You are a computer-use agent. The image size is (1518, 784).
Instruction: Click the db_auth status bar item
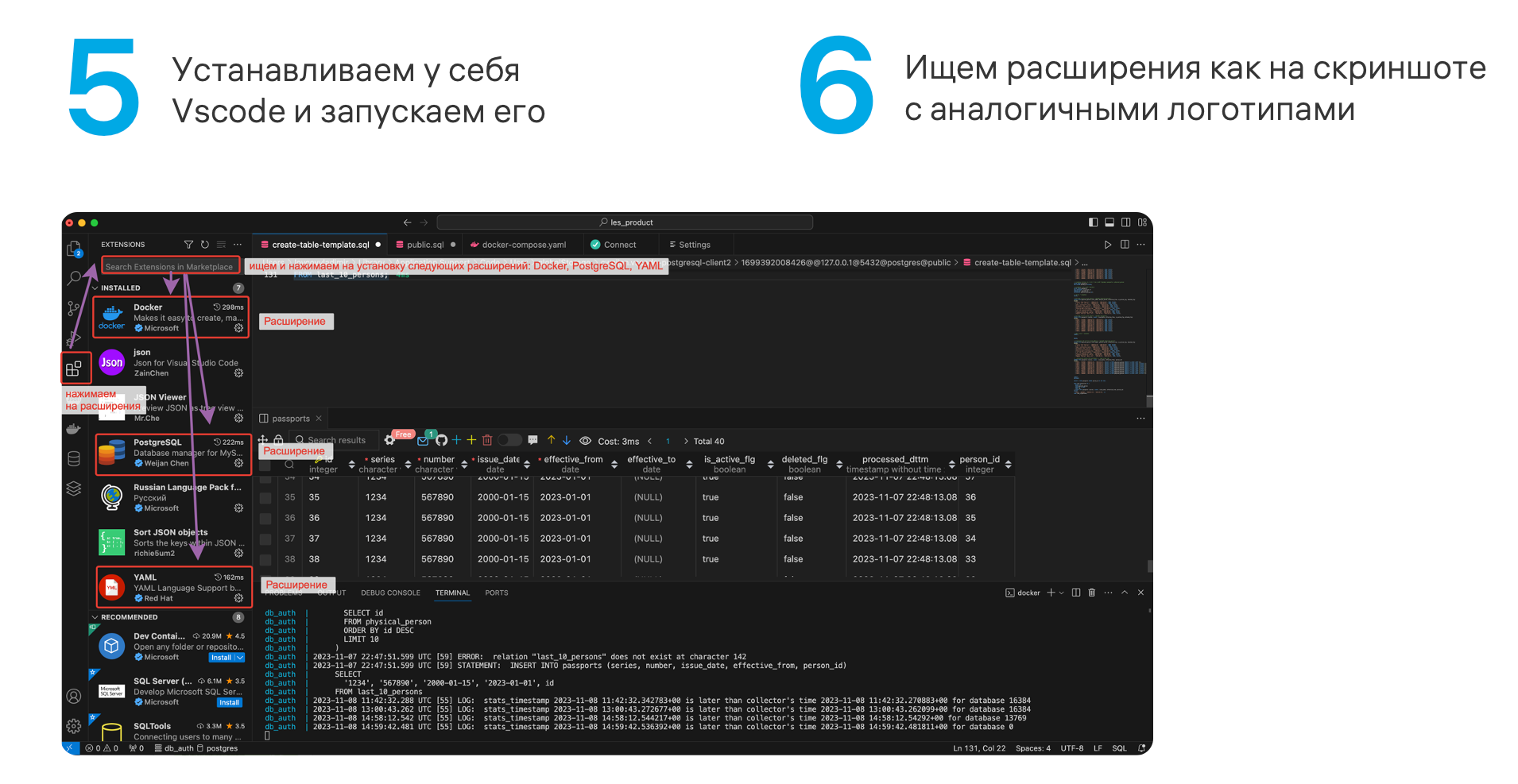point(174,748)
